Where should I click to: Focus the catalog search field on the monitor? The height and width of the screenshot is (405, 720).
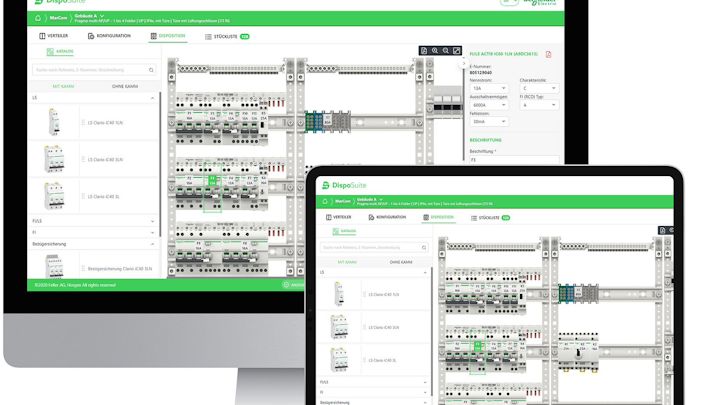point(94,70)
